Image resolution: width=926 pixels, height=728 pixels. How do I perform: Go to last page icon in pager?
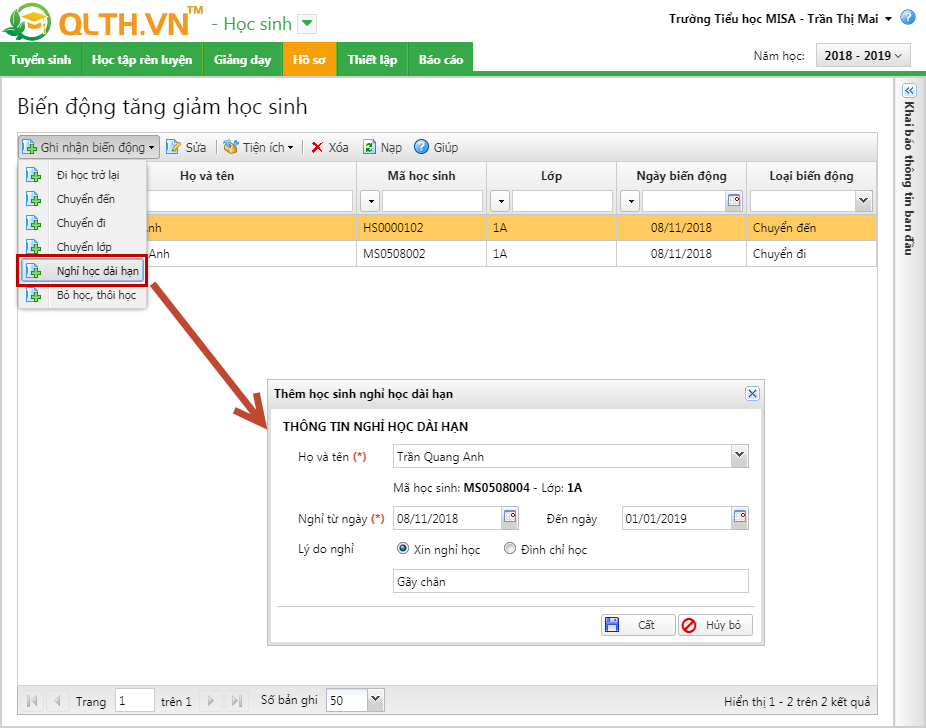(236, 701)
